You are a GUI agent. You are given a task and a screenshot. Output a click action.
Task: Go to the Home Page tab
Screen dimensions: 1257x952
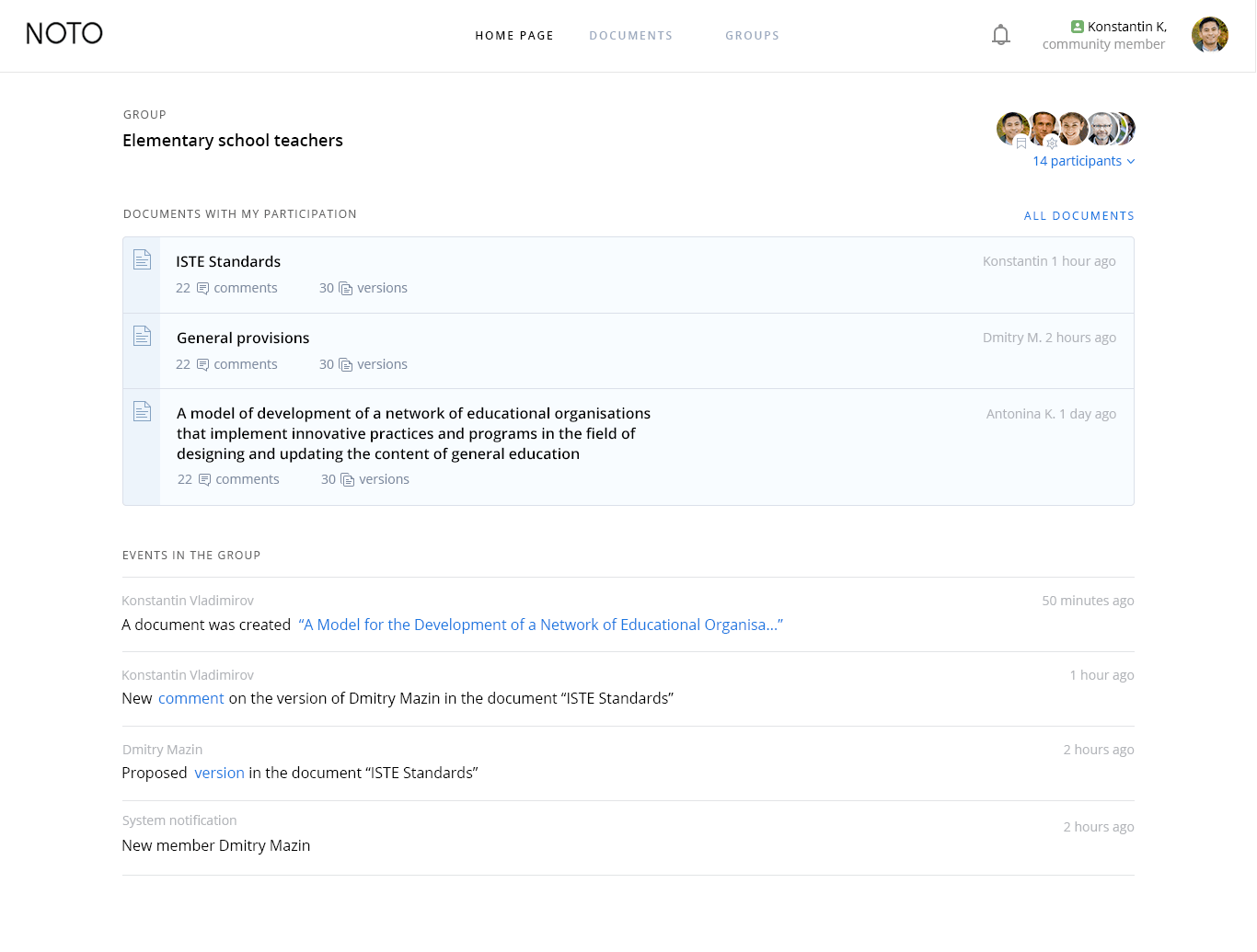[x=514, y=36]
